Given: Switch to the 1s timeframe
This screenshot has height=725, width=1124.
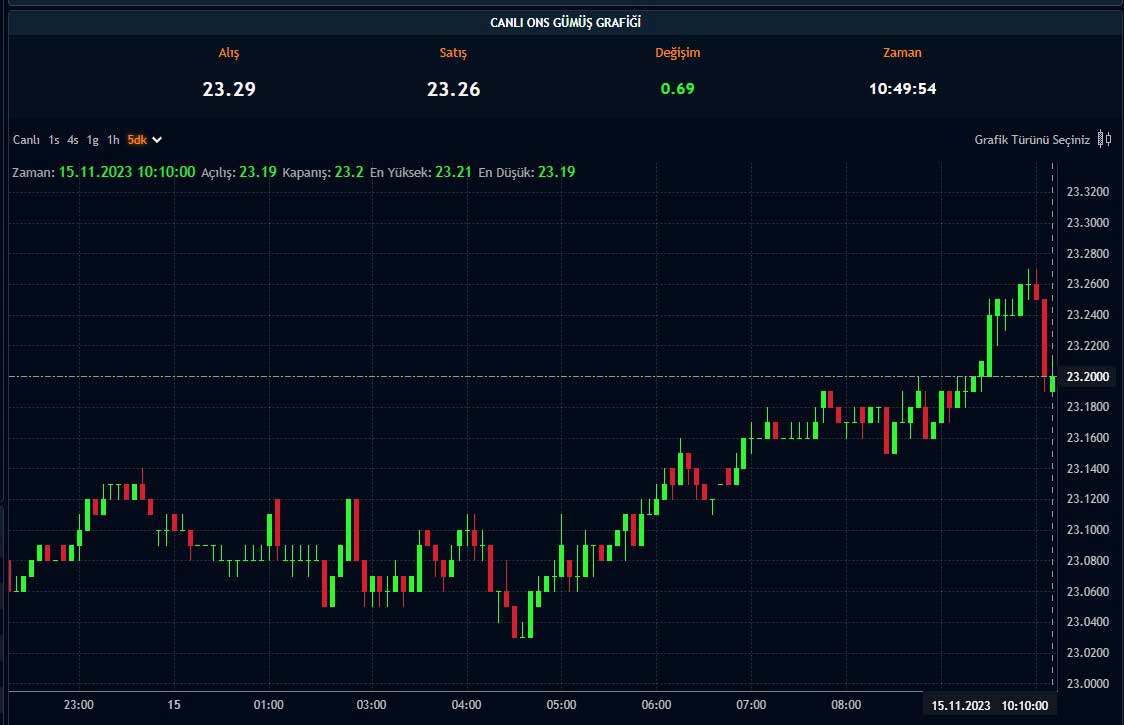Looking at the screenshot, I should 54,140.
